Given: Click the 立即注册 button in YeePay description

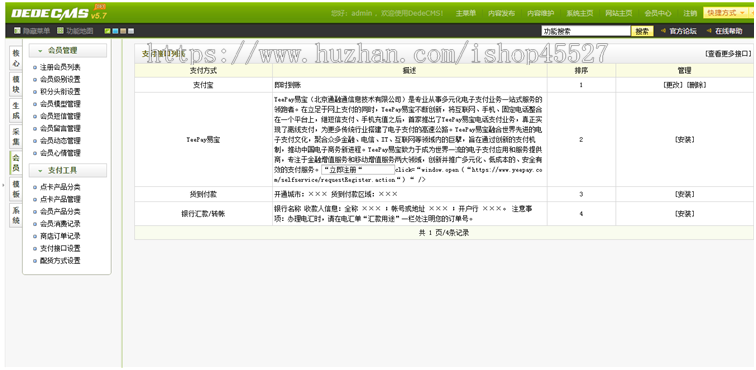Looking at the screenshot, I should click(358, 170).
